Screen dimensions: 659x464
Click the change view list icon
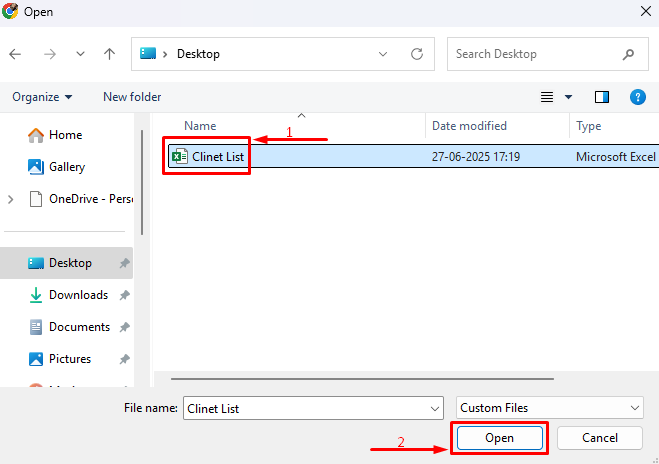click(547, 97)
